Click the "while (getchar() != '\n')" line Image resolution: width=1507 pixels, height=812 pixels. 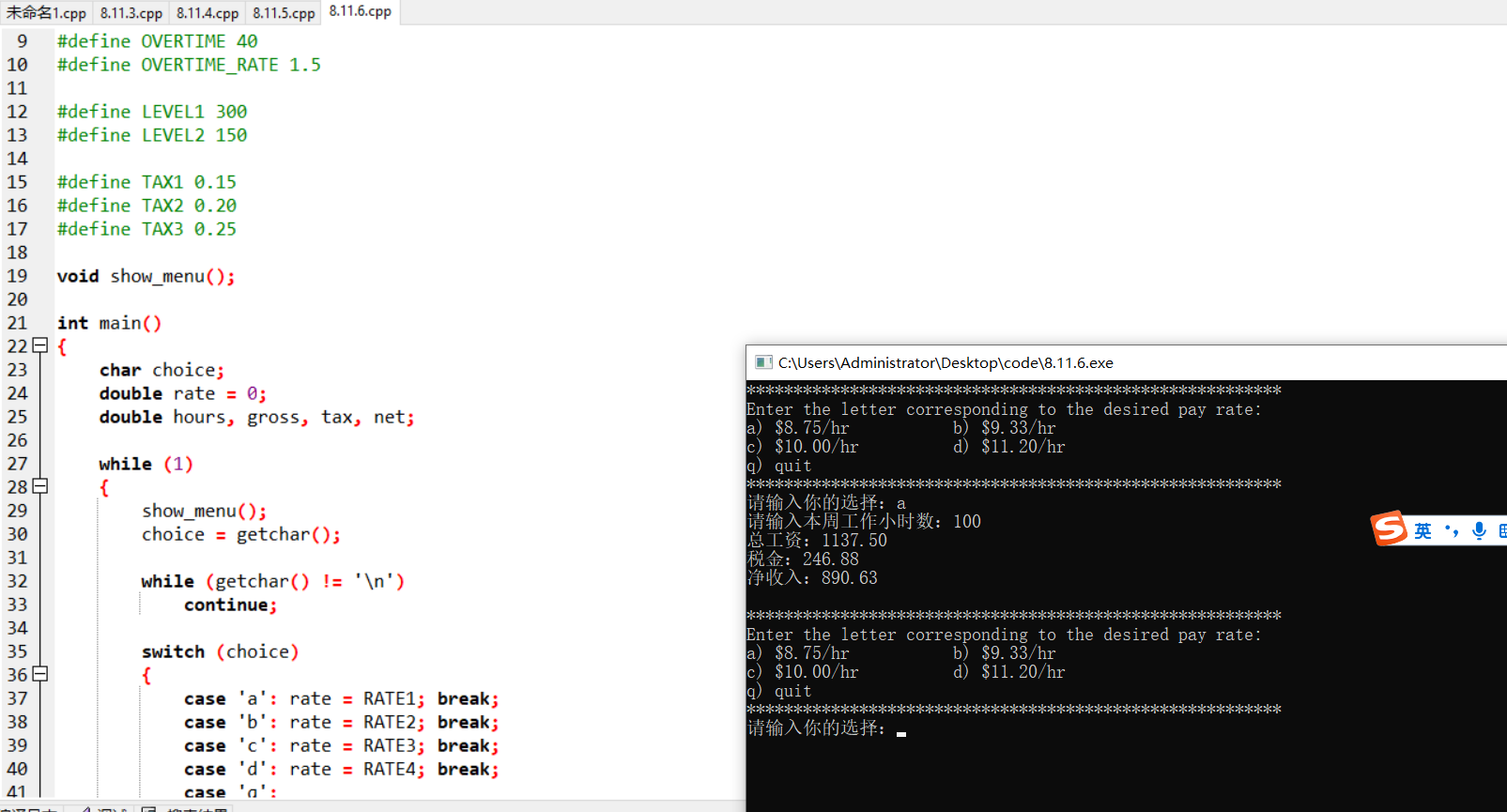click(272, 581)
